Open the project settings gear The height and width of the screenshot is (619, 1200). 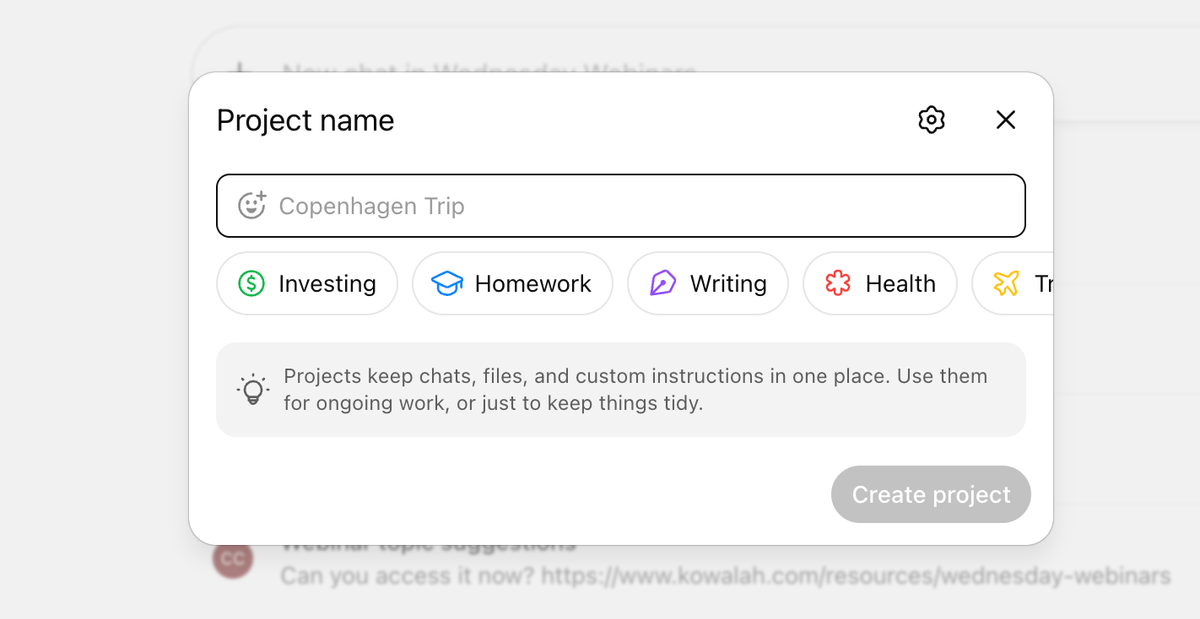click(931, 120)
